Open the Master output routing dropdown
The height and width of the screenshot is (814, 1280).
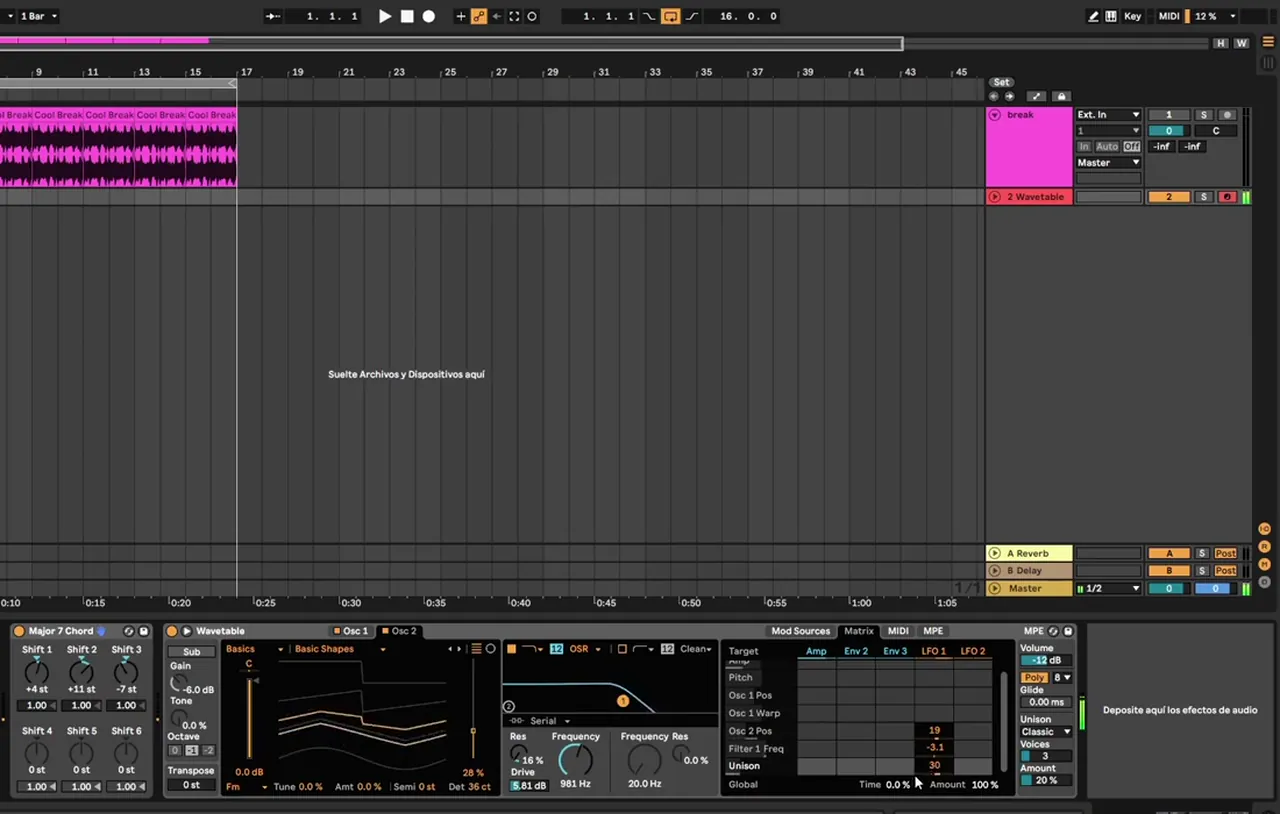(x=1108, y=162)
